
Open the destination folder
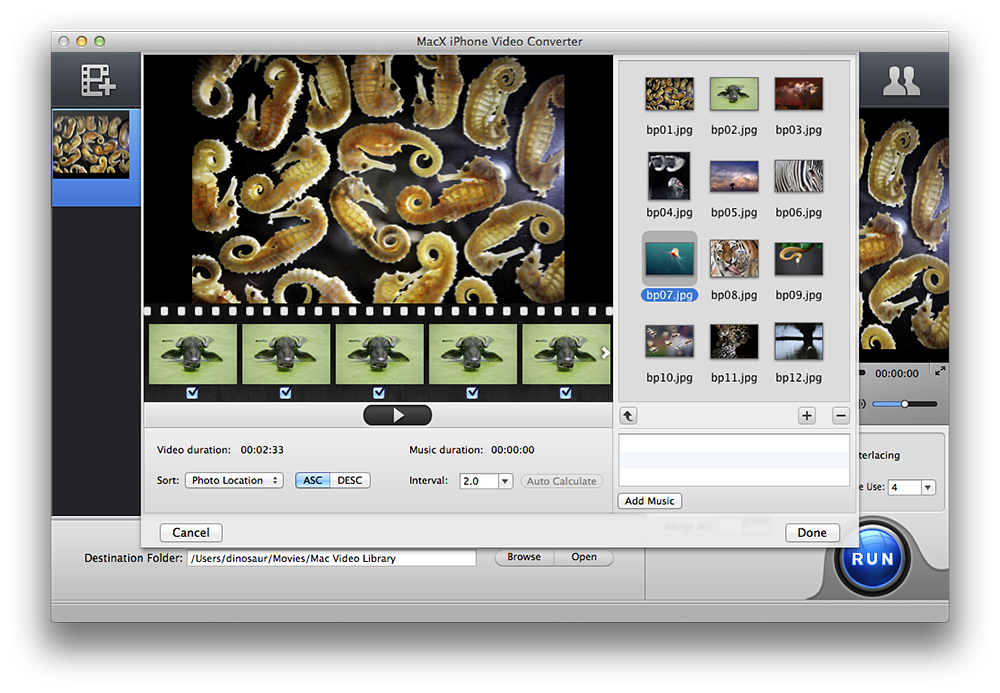pos(584,557)
